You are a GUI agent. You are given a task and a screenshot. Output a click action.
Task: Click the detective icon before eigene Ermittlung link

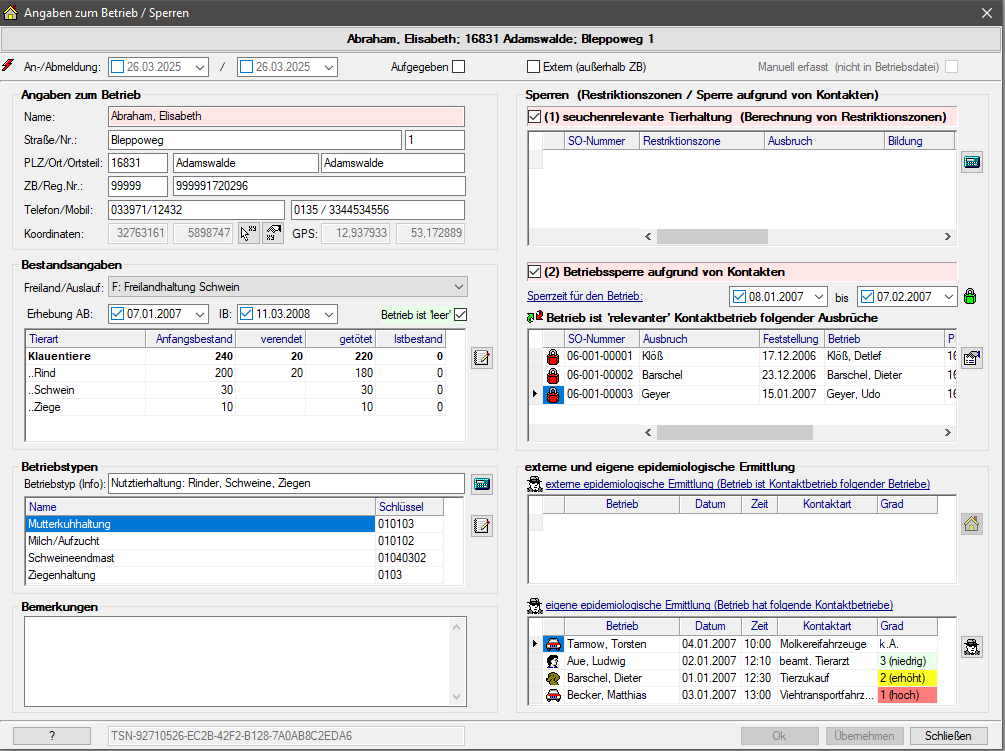click(x=535, y=604)
